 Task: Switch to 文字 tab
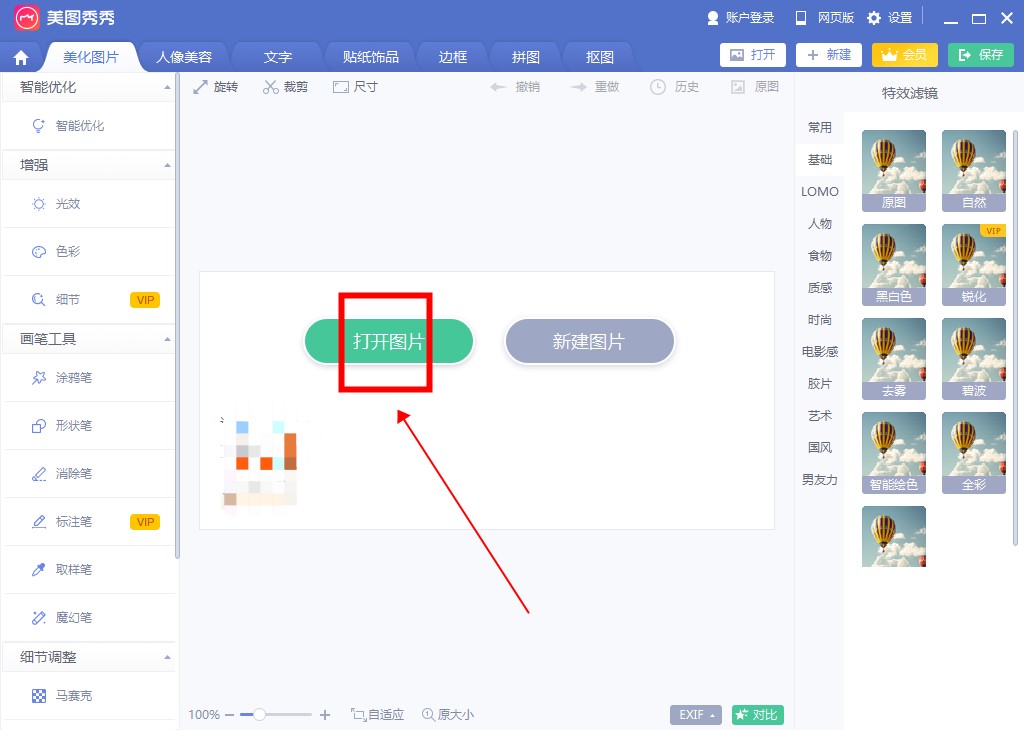(x=278, y=57)
